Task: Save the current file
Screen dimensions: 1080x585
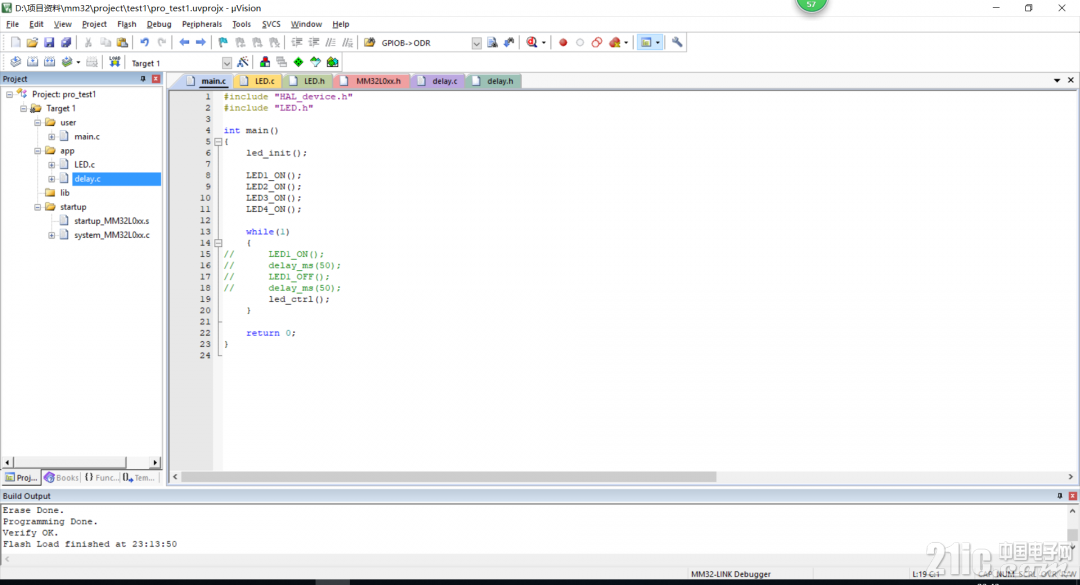Action: pos(49,43)
